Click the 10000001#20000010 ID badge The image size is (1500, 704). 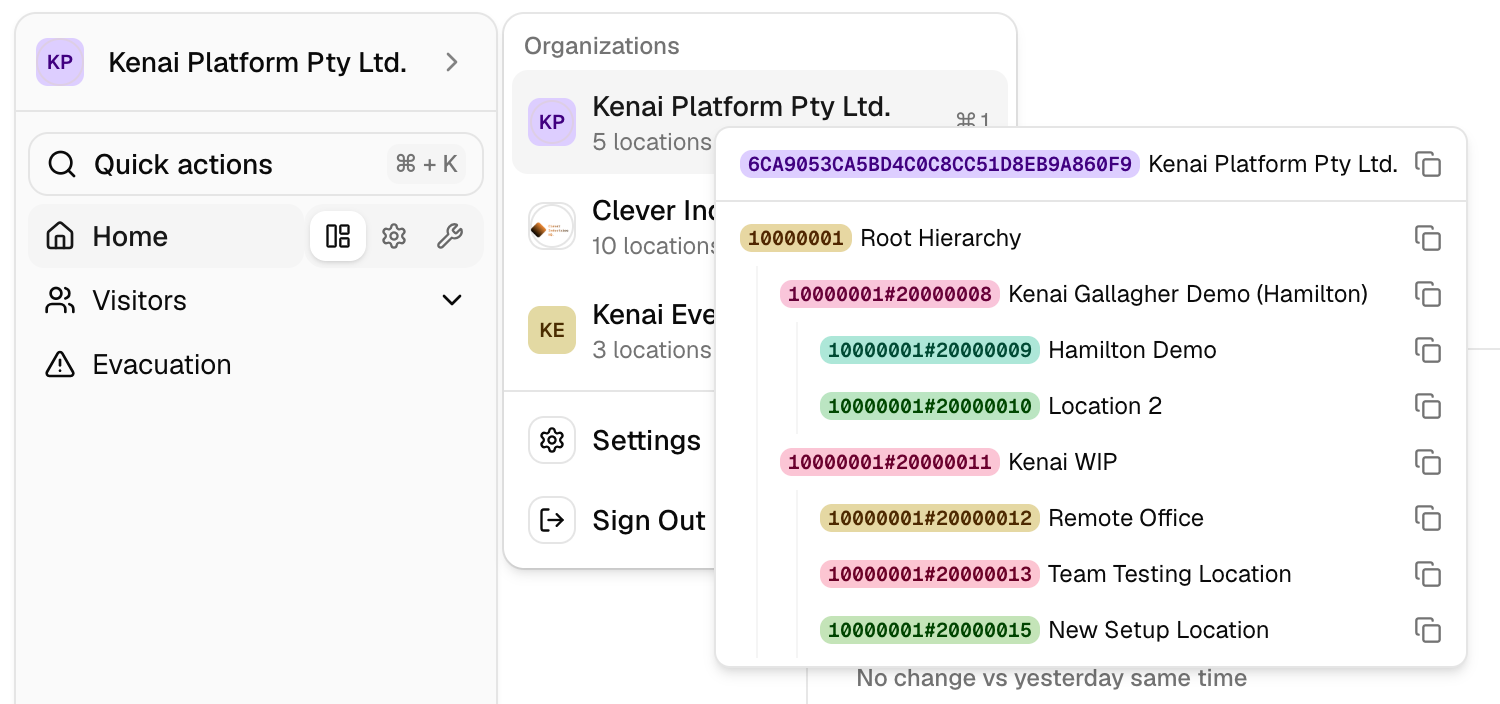[930, 406]
